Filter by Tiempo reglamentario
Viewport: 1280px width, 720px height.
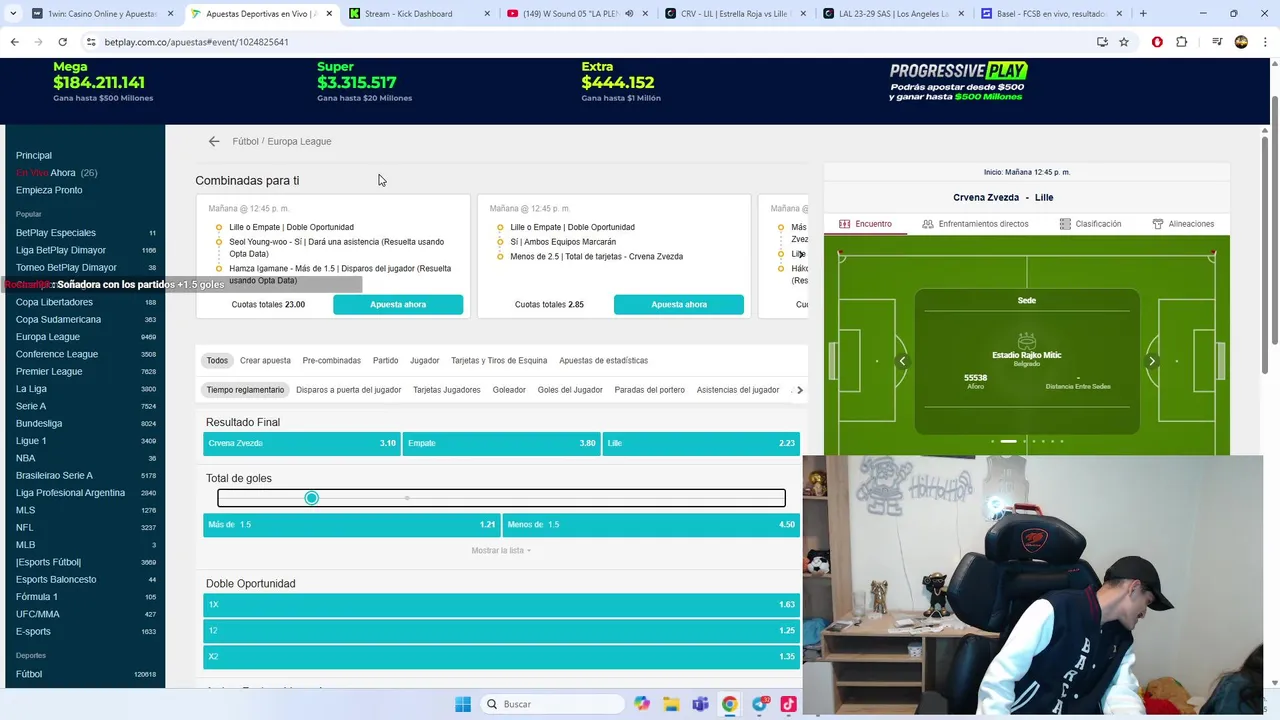(x=245, y=390)
